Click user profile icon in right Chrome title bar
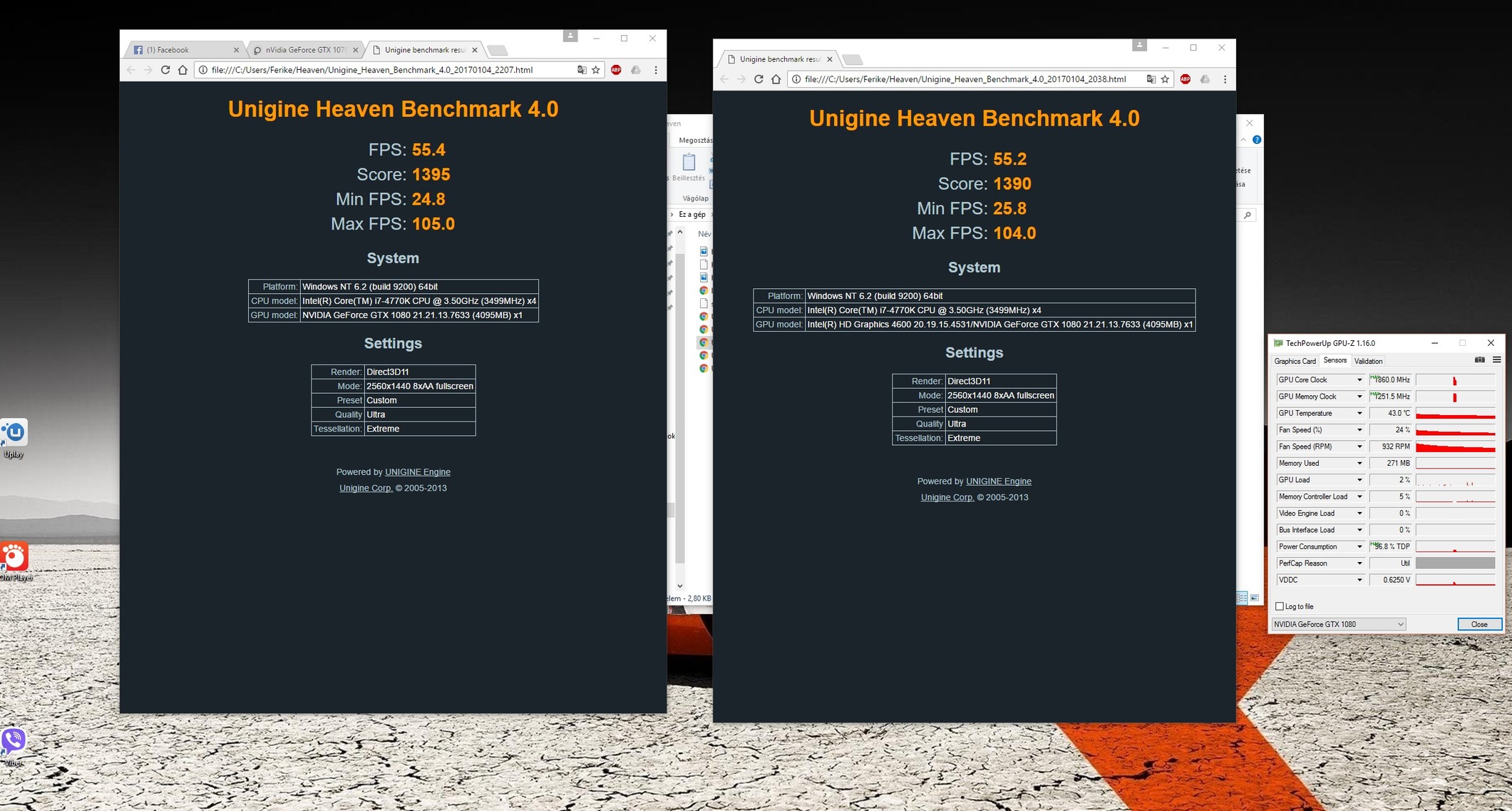The height and width of the screenshot is (811, 1512). point(1139,45)
